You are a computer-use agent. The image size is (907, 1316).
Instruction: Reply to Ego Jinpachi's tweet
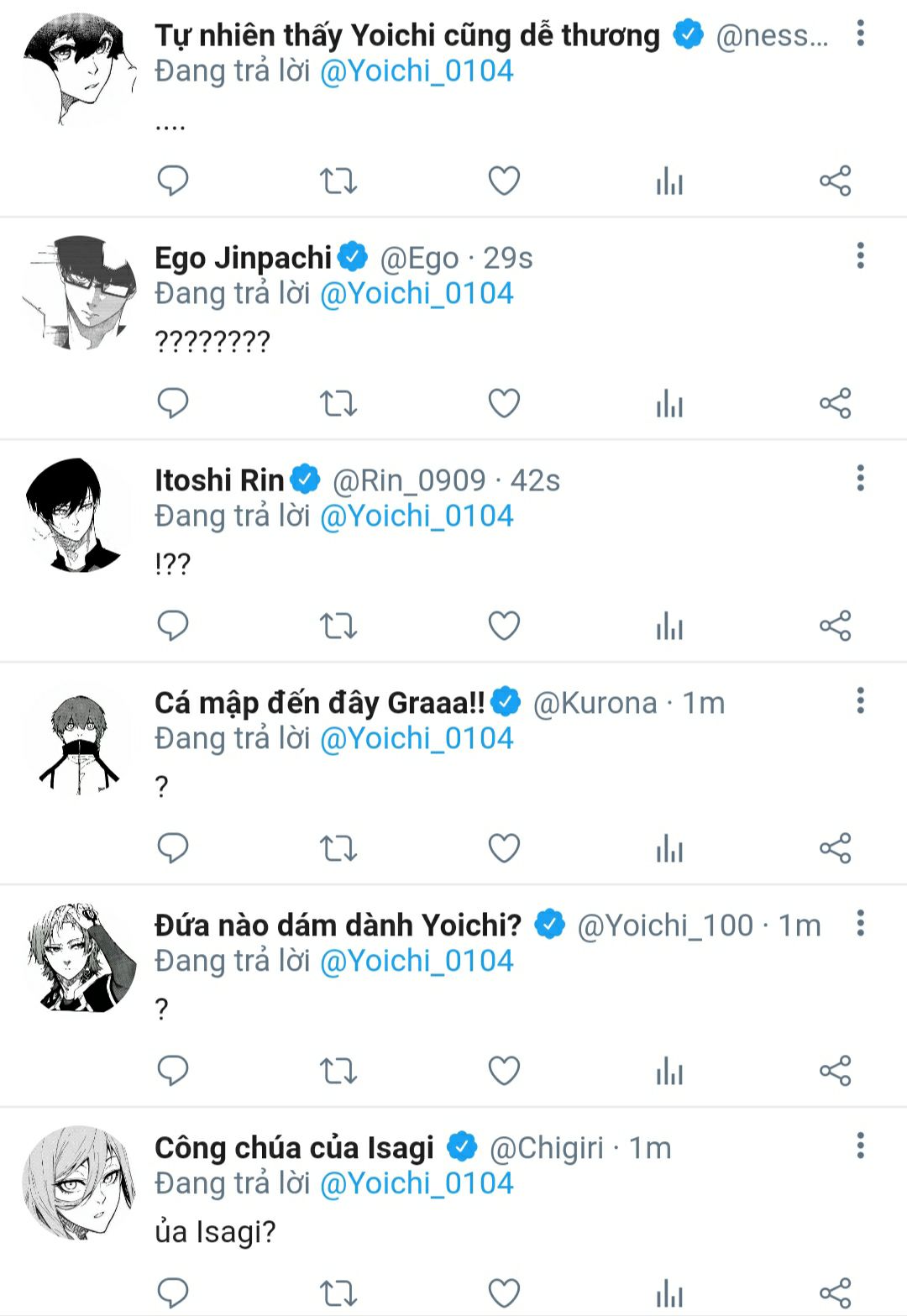[x=173, y=403]
